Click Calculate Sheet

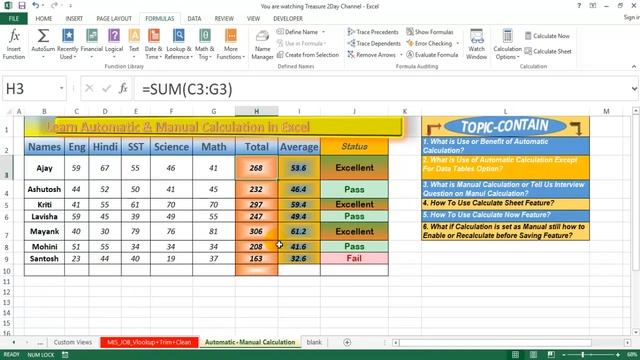coord(548,51)
